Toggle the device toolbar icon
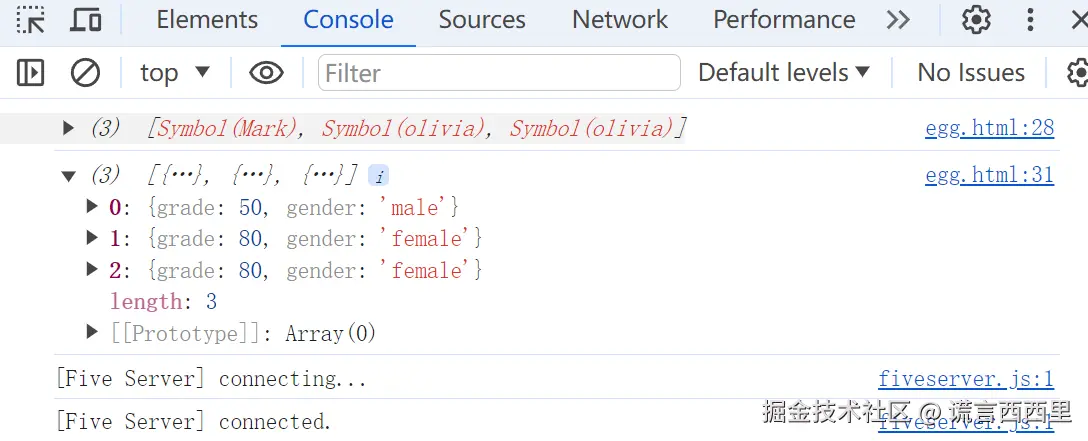Viewport: 1088px width, 441px height. (x=86, y=19)
